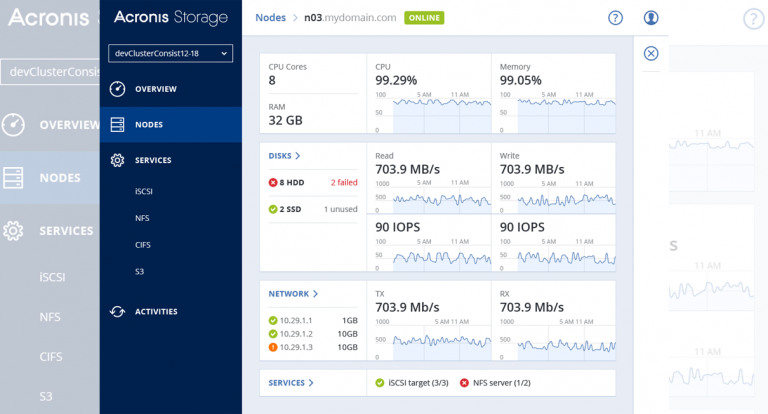Click orange warning icon for 10.29.1.3
This screenshot has height=414, width=768.
click(273, 347)
